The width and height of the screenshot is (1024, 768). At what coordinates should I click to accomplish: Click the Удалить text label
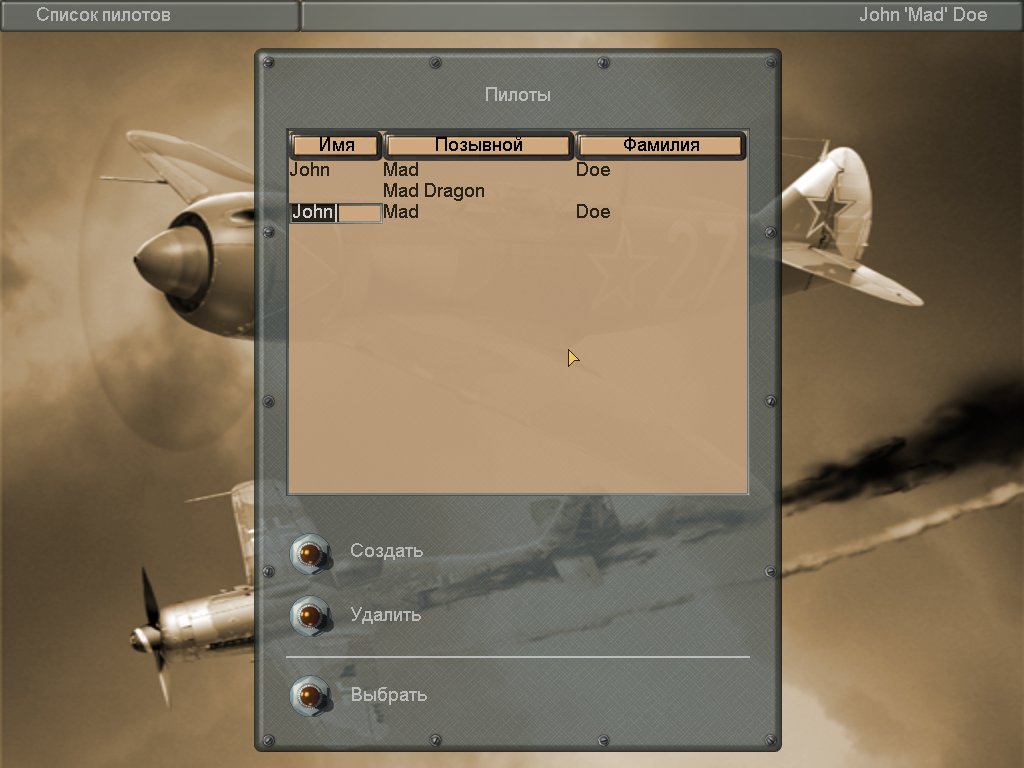click(385, 615)
